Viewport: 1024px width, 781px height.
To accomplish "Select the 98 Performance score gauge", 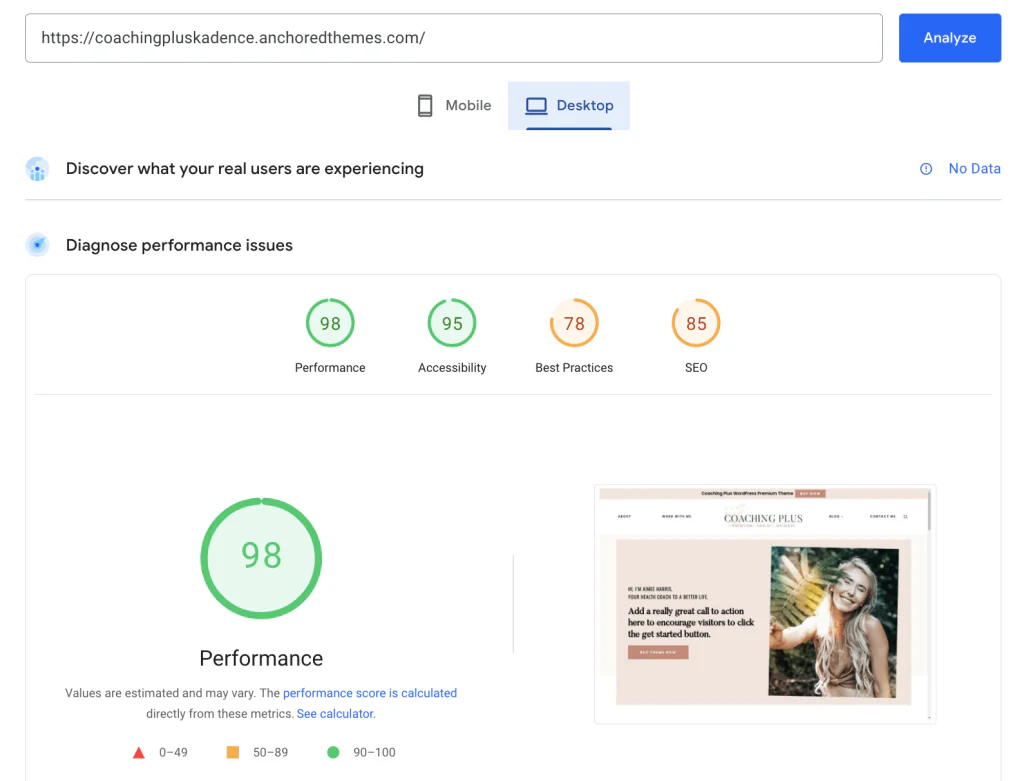I will [x=330, y=323].
